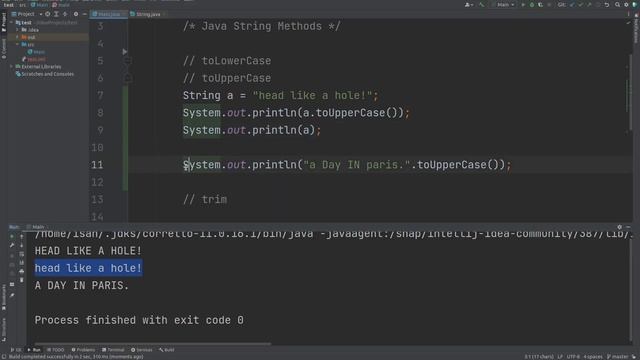Select the Main class in project tree
640x360 pixels.
click(36, 52)
